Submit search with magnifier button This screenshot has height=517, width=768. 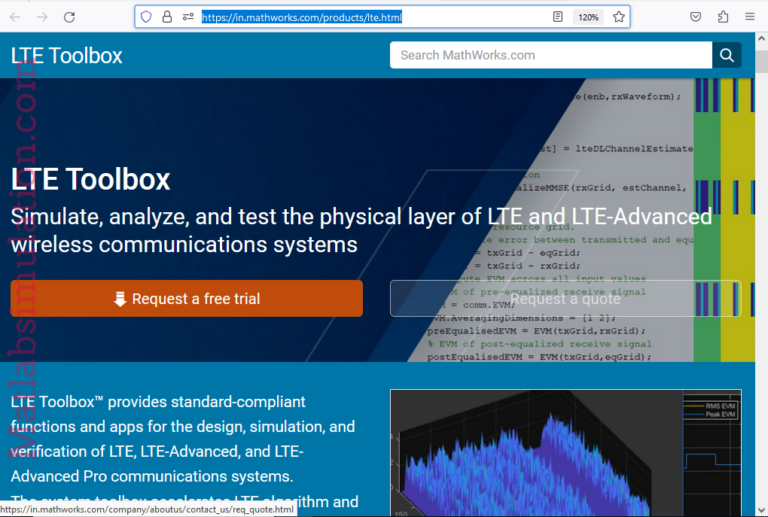(727, 55)
